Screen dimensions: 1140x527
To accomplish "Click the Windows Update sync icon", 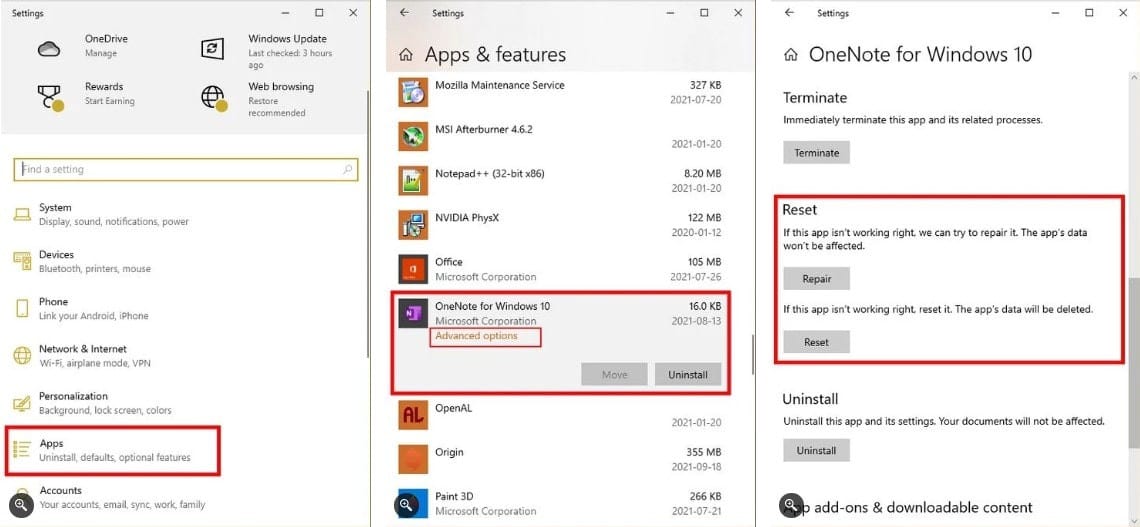I will [212, 49].
